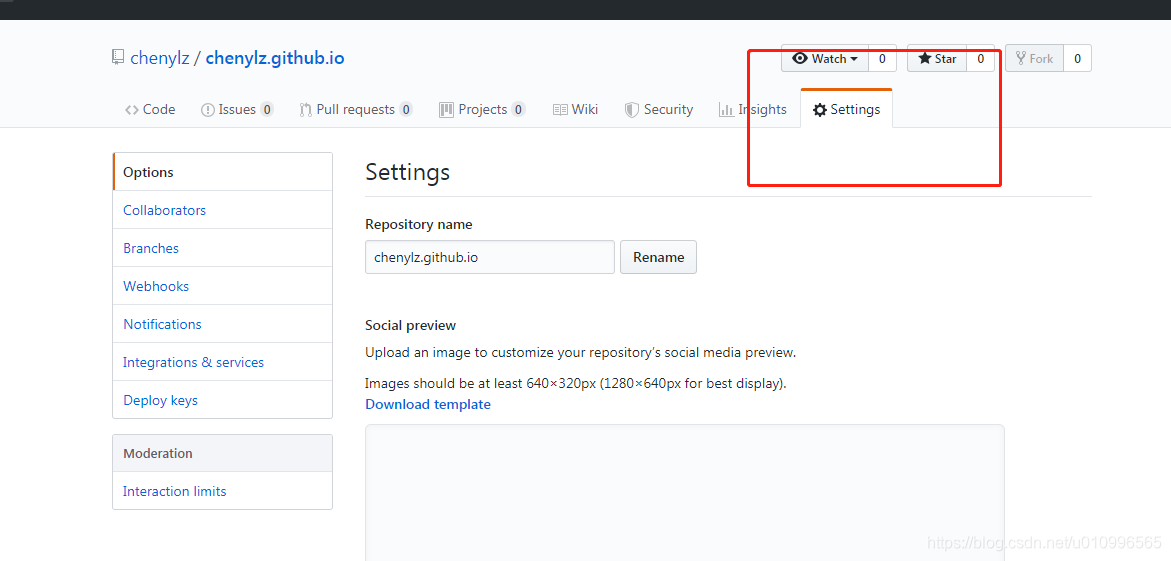Image resolution: width=1171 pixels, height=561 pixels.
Task: Click the Projects board icon
Action: pos(447,110)
